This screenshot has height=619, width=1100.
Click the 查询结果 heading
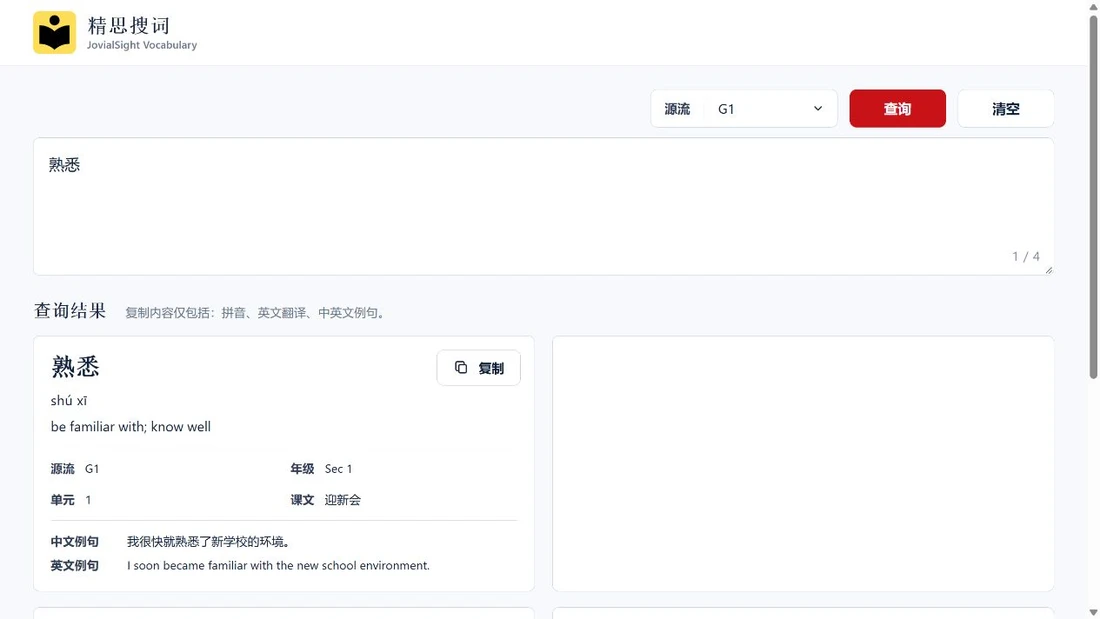[x=70, y=311]
